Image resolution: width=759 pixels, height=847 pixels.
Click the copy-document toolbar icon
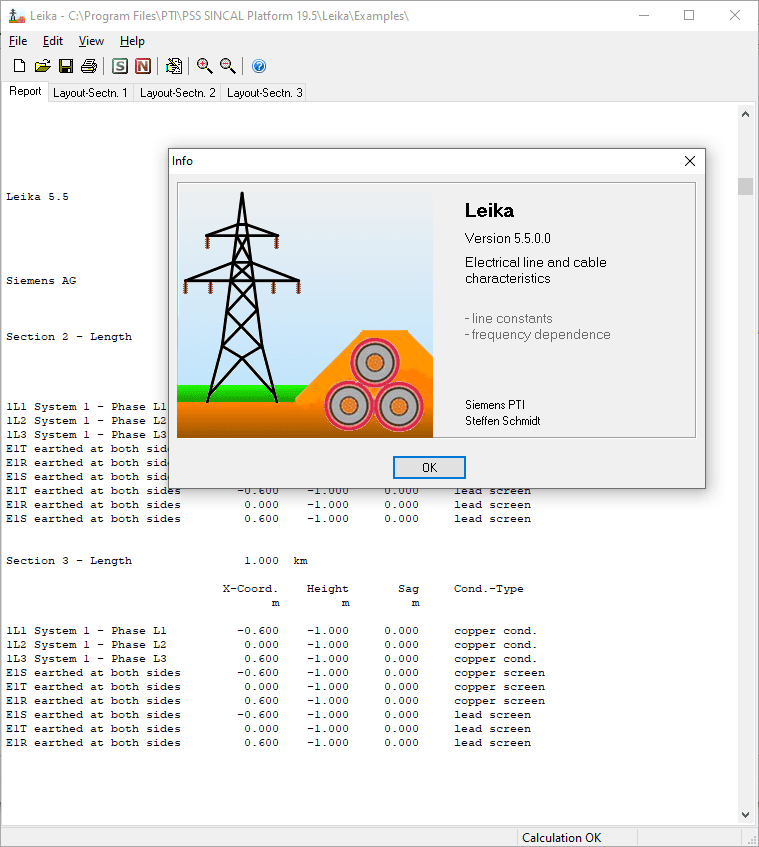174,66
